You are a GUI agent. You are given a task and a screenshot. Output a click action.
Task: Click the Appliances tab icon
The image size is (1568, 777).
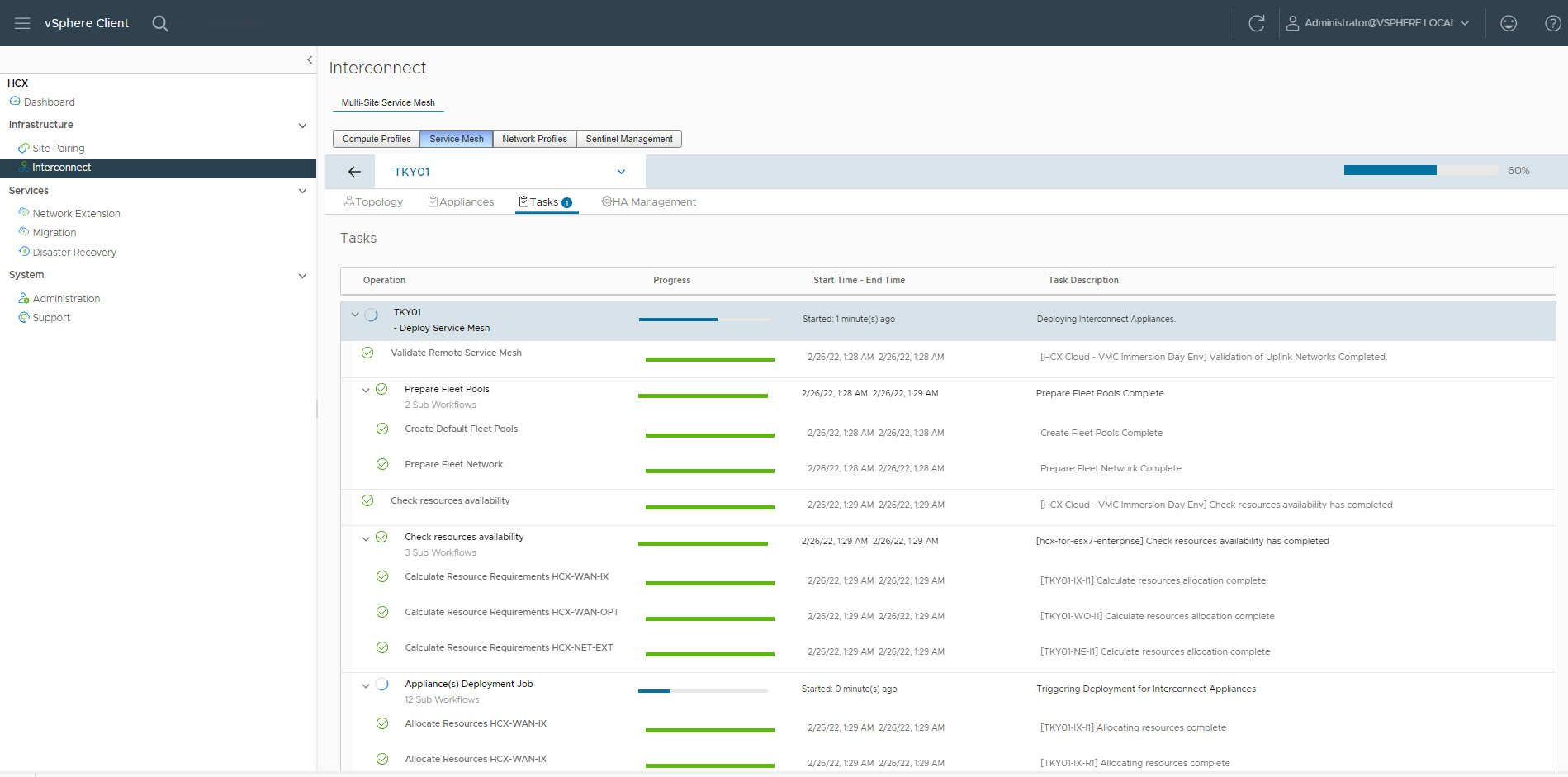[433, 201]
